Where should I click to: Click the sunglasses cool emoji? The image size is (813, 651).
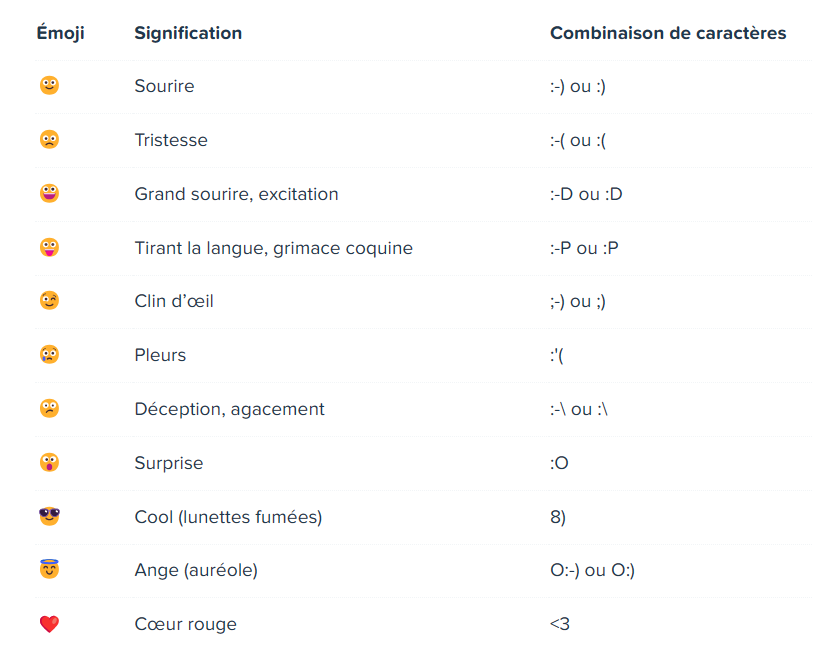click(49, 517)
